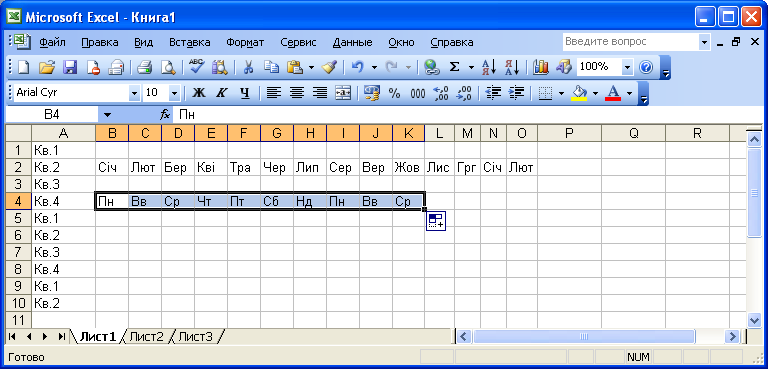Switch to the Лист2 sheet tab
This screenshot has width=768, height=369.
click(x=146, y=337)
